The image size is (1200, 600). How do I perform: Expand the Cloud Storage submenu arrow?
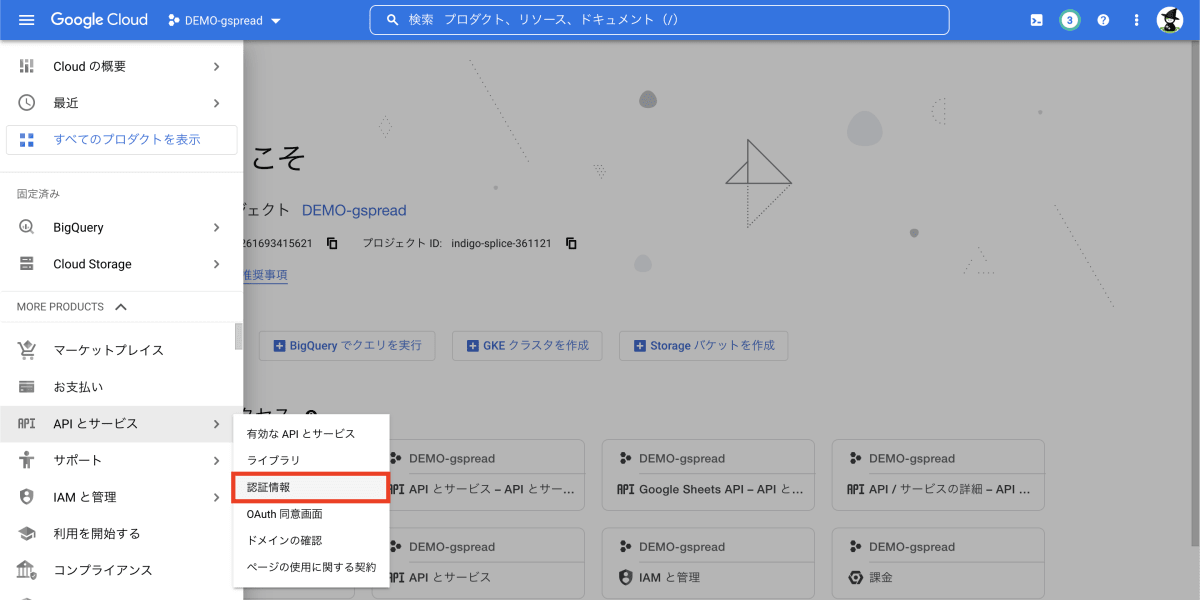217,264
